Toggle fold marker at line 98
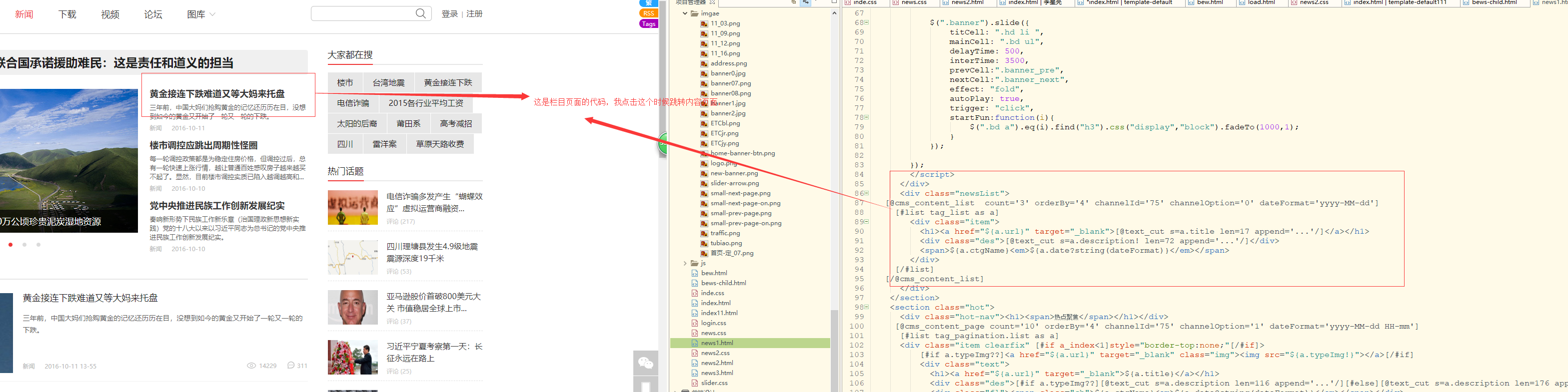The width and height of the screenshot is (1568, 392). [867, 307]
